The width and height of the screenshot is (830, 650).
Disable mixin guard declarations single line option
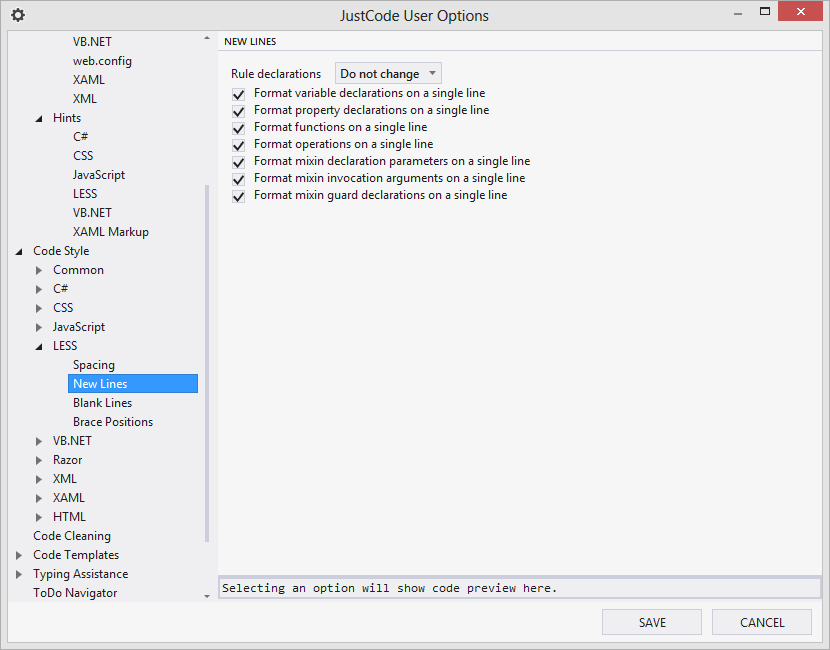(238, 196)
